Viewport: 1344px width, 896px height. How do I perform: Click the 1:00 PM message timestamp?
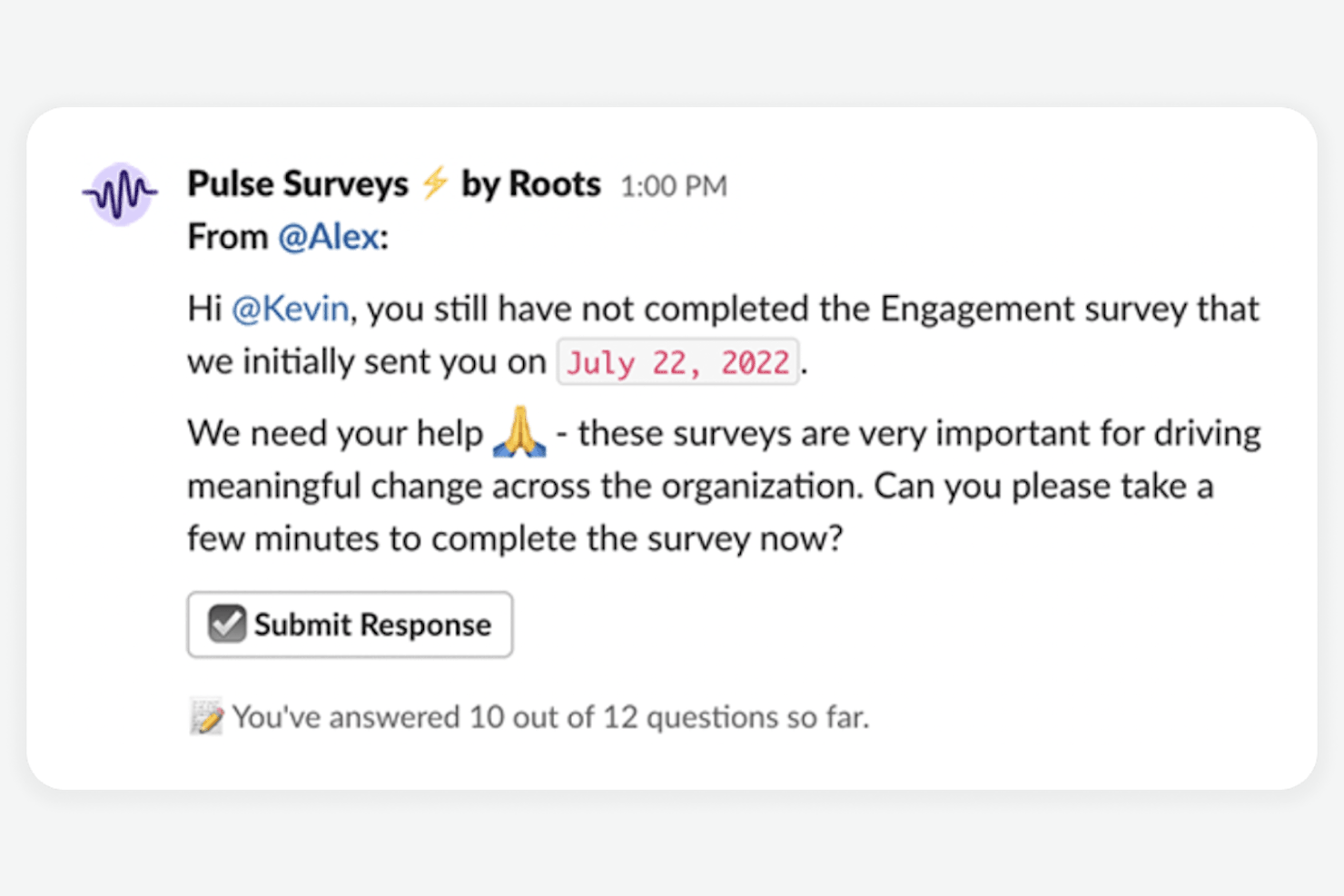(x=674, y=186)
